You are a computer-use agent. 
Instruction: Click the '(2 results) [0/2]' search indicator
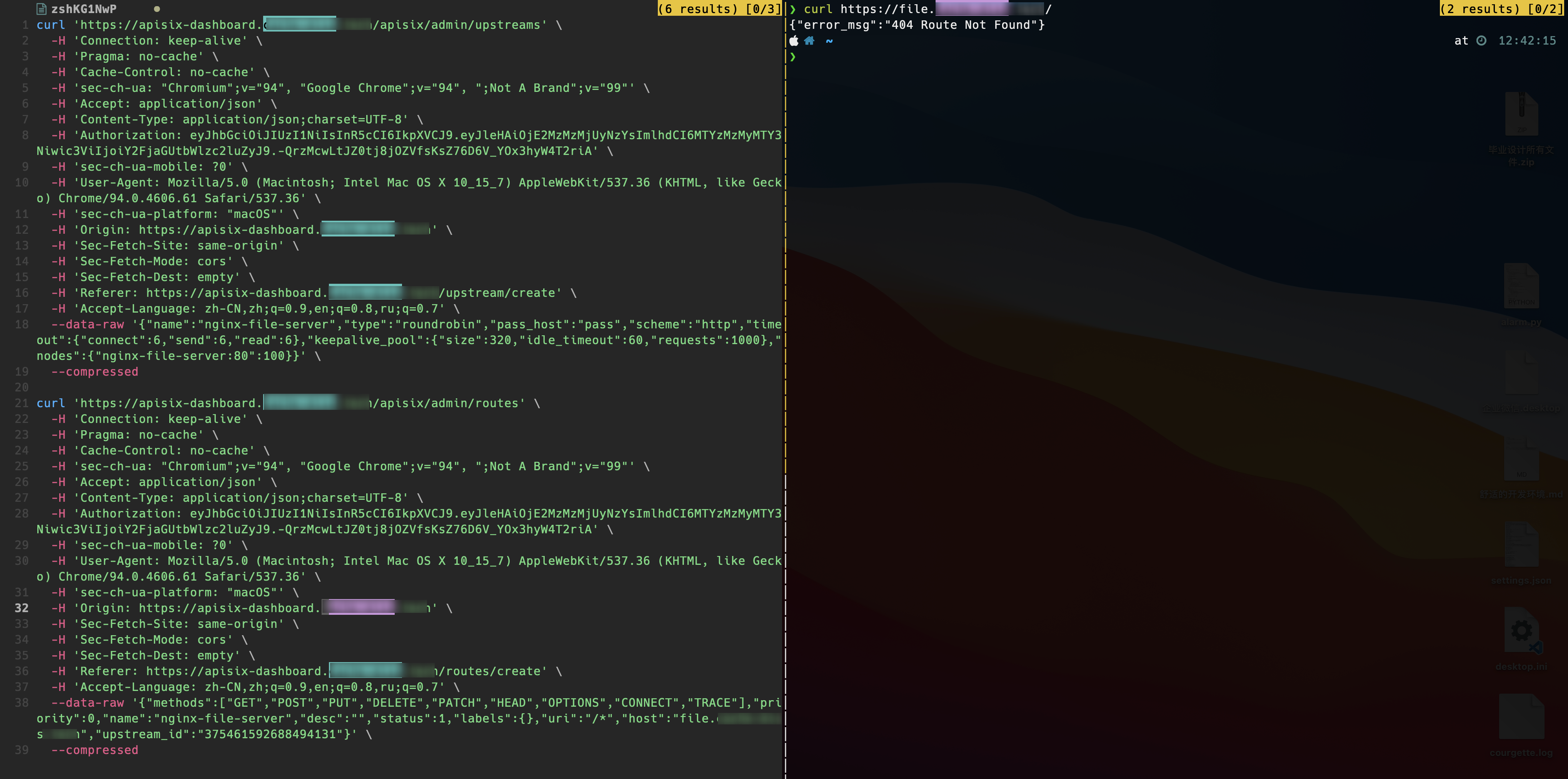[x=1502, y=9]
